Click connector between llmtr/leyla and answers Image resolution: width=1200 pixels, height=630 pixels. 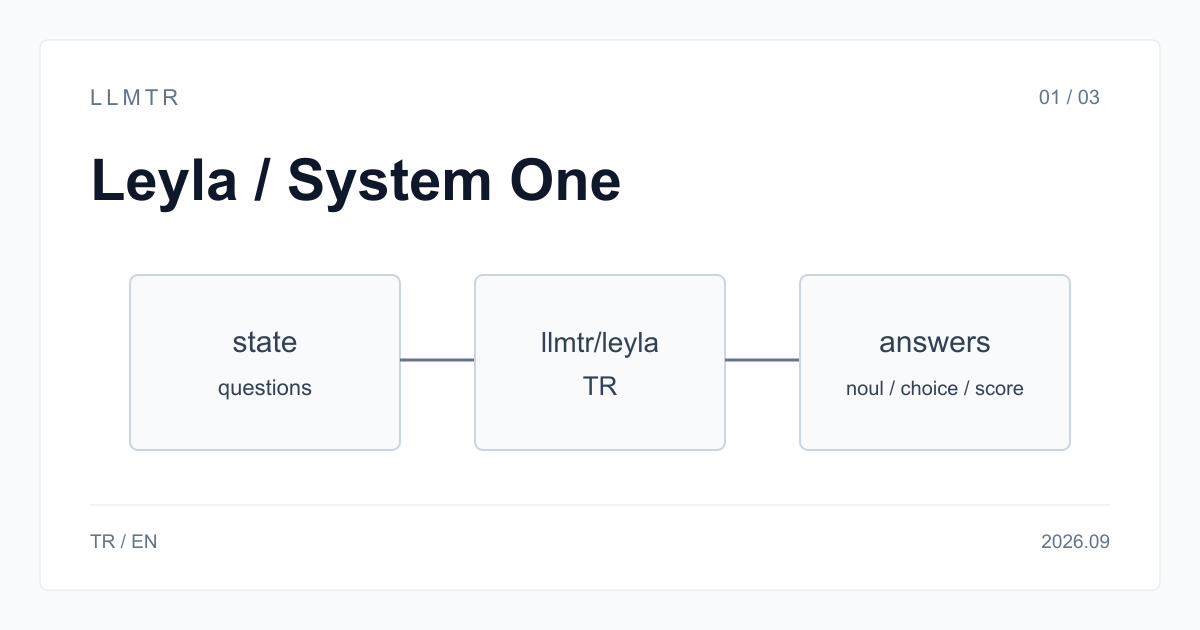pos(762,359)
